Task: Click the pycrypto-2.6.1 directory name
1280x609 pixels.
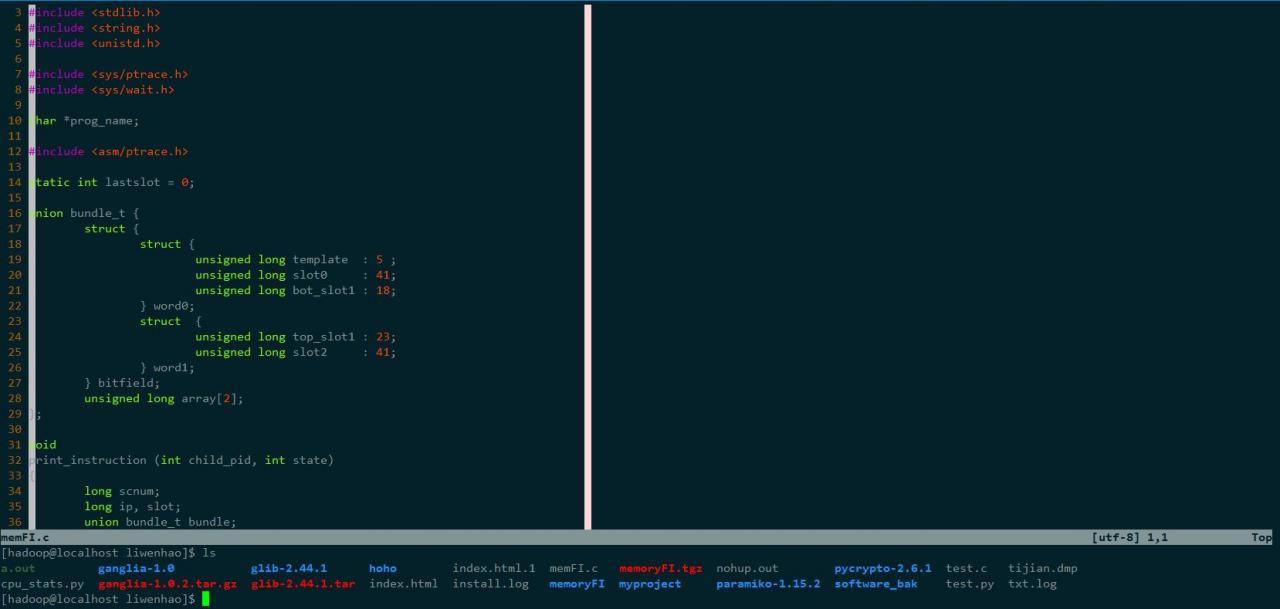Action: tap(883, 568)
